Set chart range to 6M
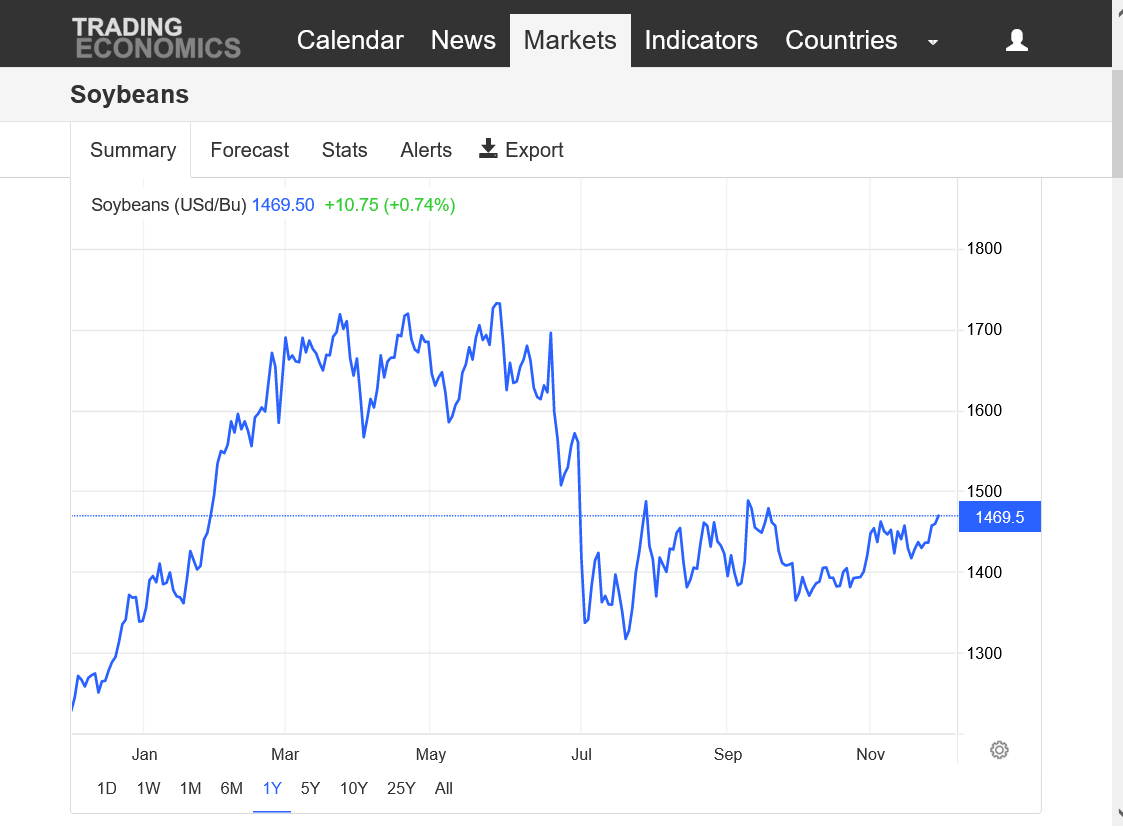The width and height of the screenshot is (1123, 834). pyautogui.click(x=231, y=788)
